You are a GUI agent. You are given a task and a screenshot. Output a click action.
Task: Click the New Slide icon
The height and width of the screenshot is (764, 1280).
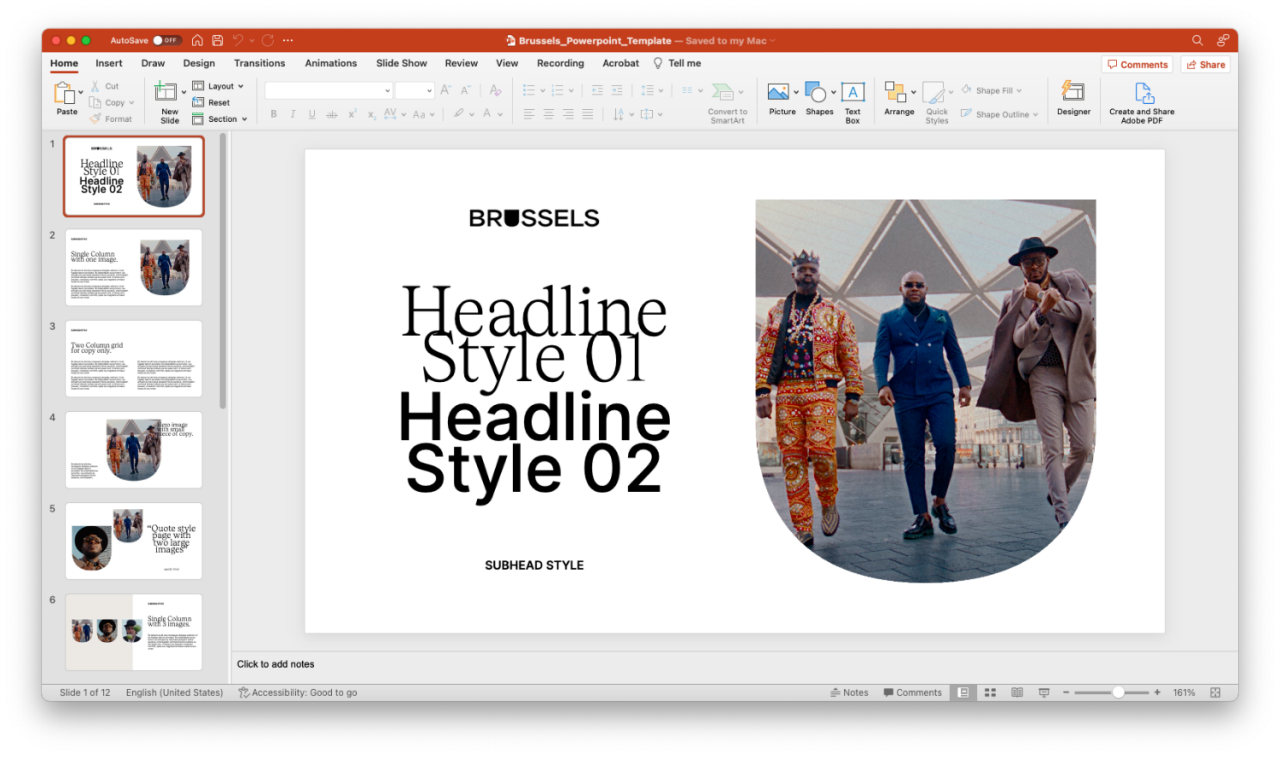(166, 93)
